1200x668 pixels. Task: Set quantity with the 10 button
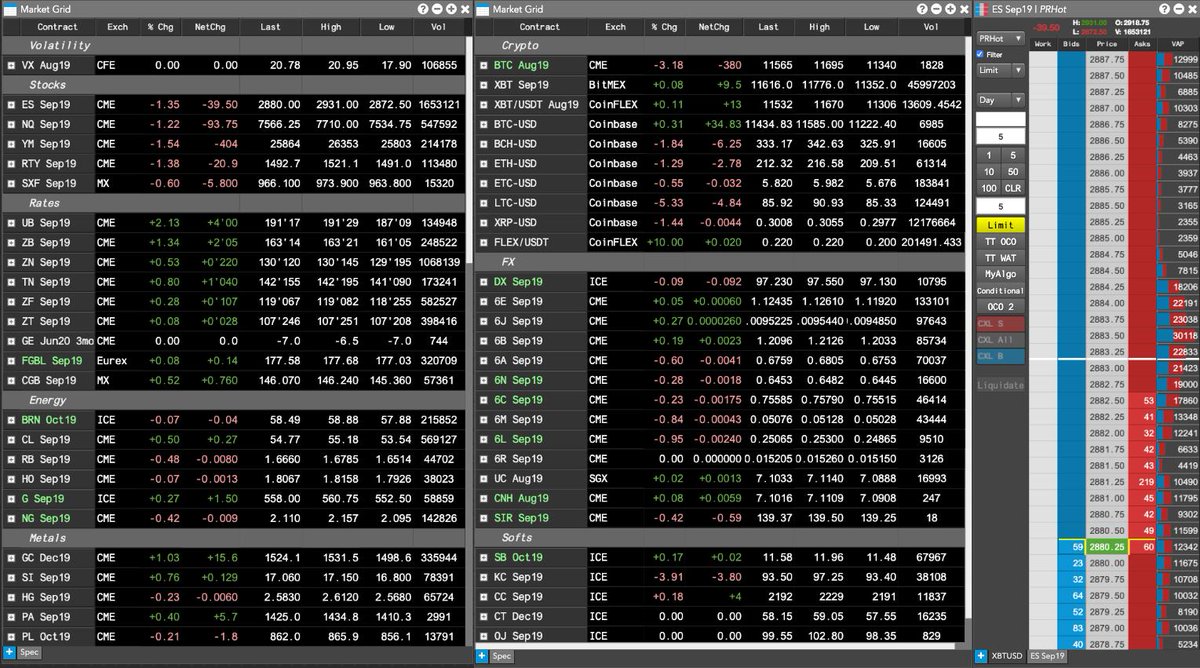pos(988,172)
